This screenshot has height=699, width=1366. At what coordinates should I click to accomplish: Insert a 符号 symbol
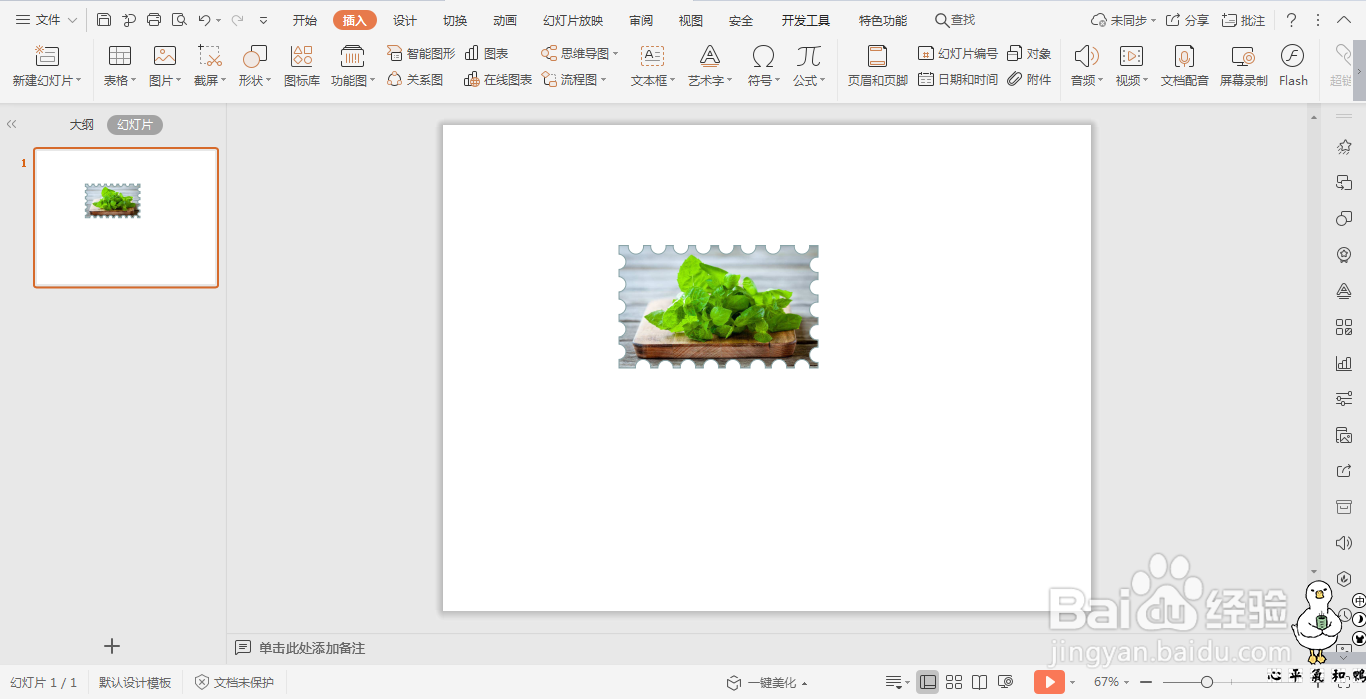[x=763, y=66]
